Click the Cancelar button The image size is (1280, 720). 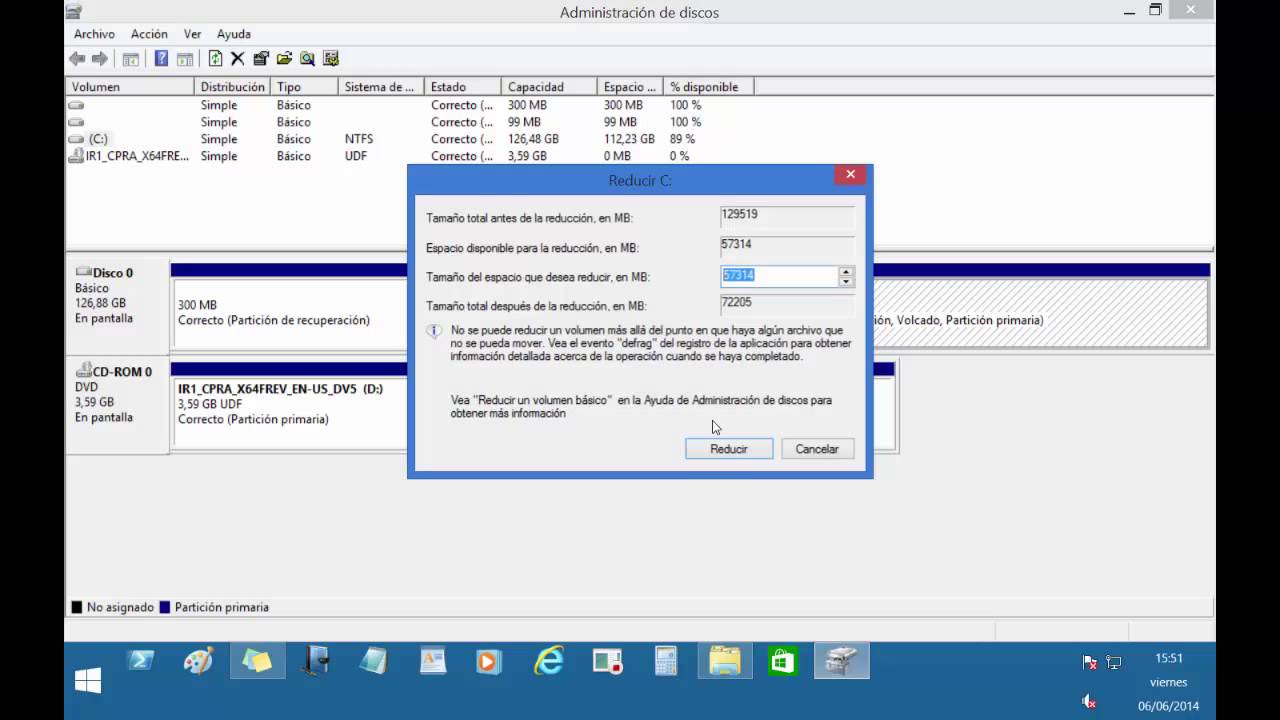coord(817,449)
